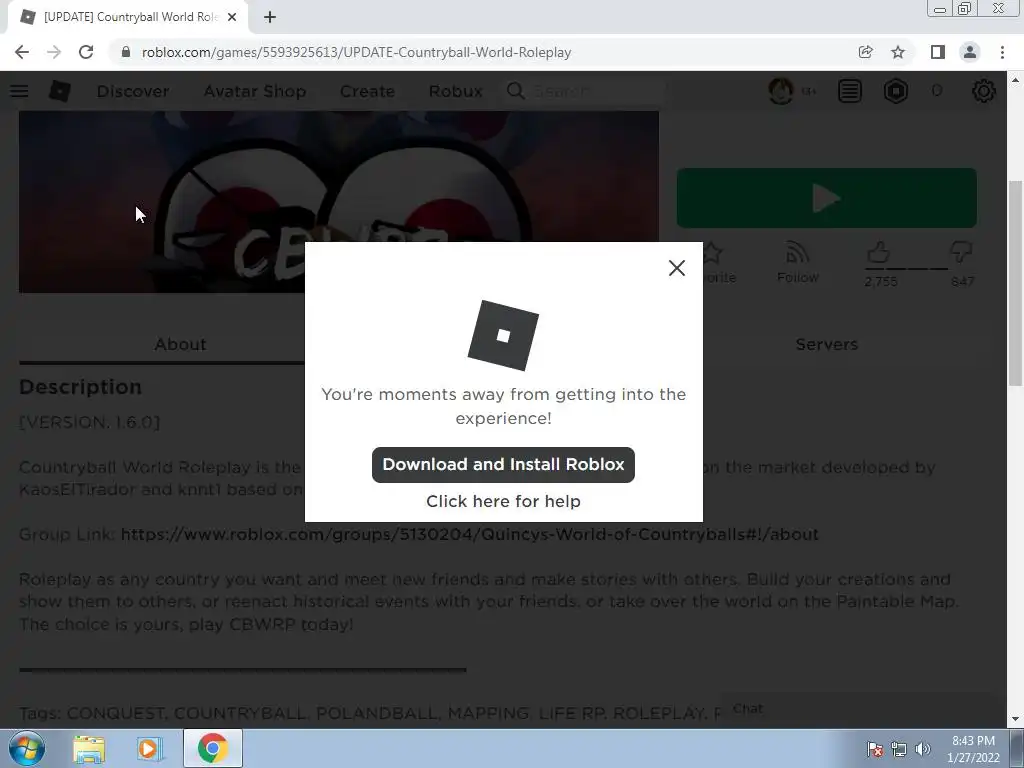Viewport: 1024px width, 768px height.
Task: Open the Discover menu item
Action: [133, 91]
